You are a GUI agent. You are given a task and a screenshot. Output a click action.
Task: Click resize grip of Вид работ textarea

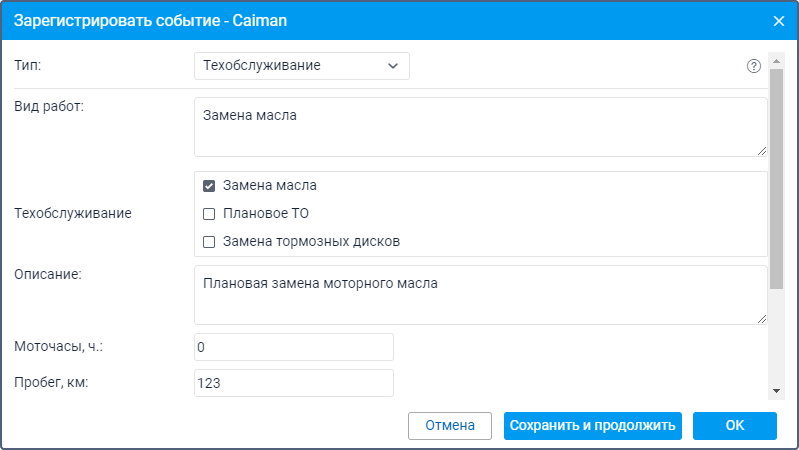[762, 151]
